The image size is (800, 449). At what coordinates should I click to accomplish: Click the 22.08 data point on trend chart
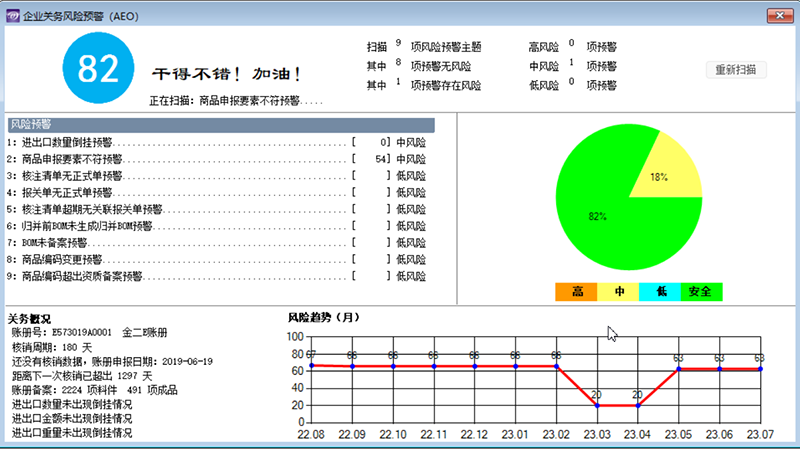pyautogui.click(x=311, y=365)
